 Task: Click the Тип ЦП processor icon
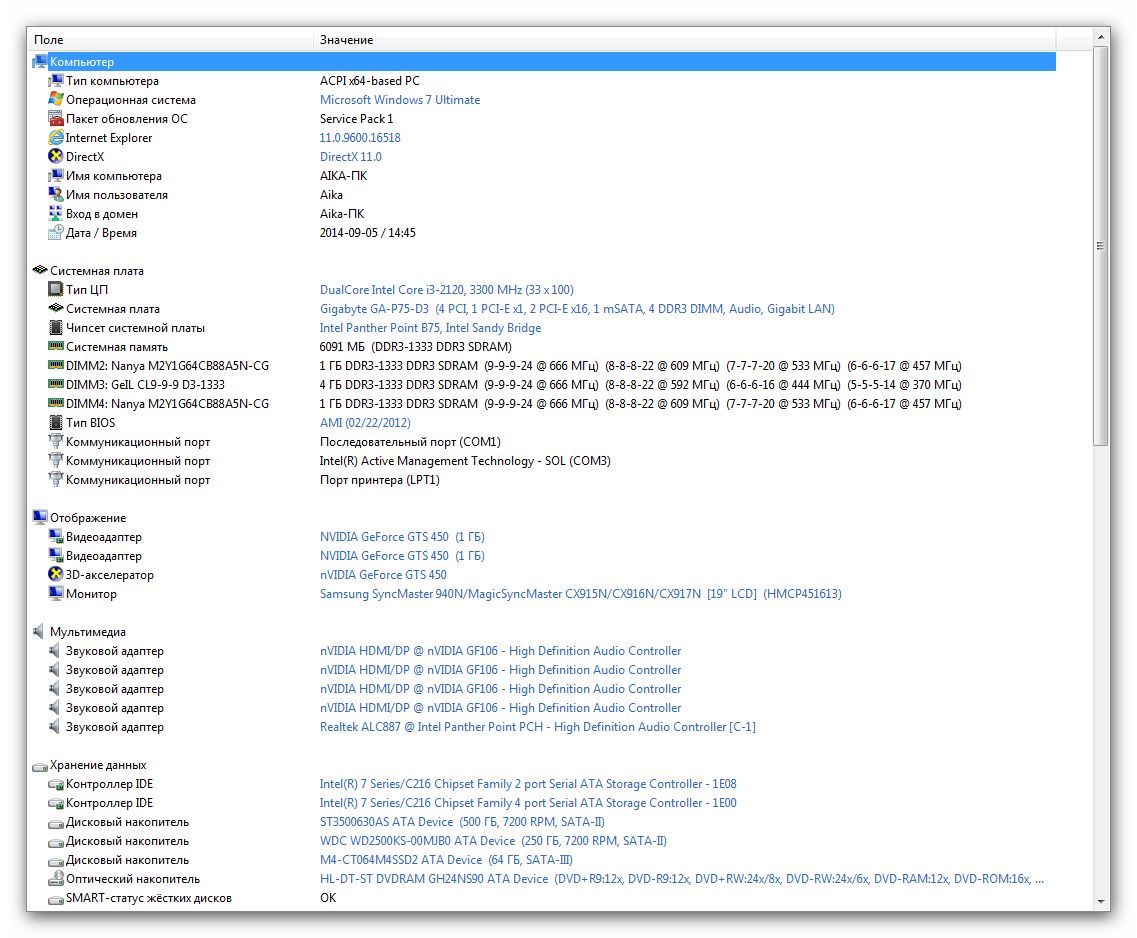[x=56, y=290]
